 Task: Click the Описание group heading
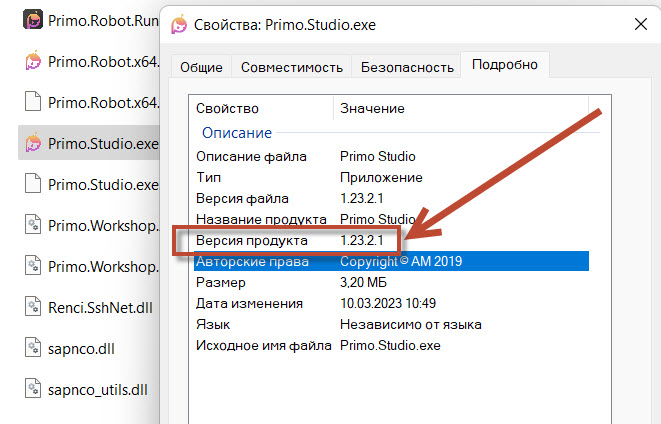237,132
